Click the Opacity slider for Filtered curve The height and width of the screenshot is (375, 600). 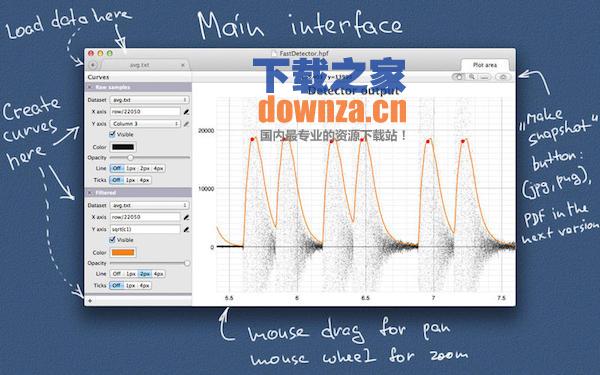[x=150, y=263]
